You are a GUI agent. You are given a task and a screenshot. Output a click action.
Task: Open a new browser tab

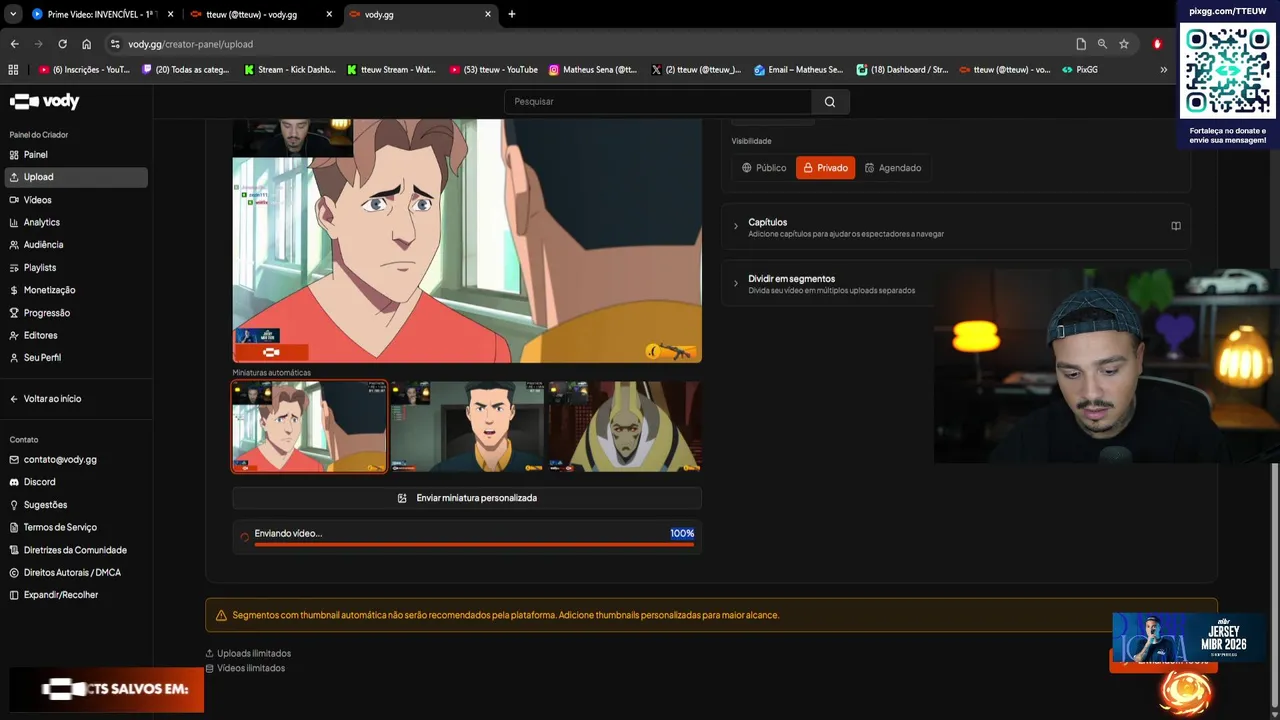(x=512, y=14)
